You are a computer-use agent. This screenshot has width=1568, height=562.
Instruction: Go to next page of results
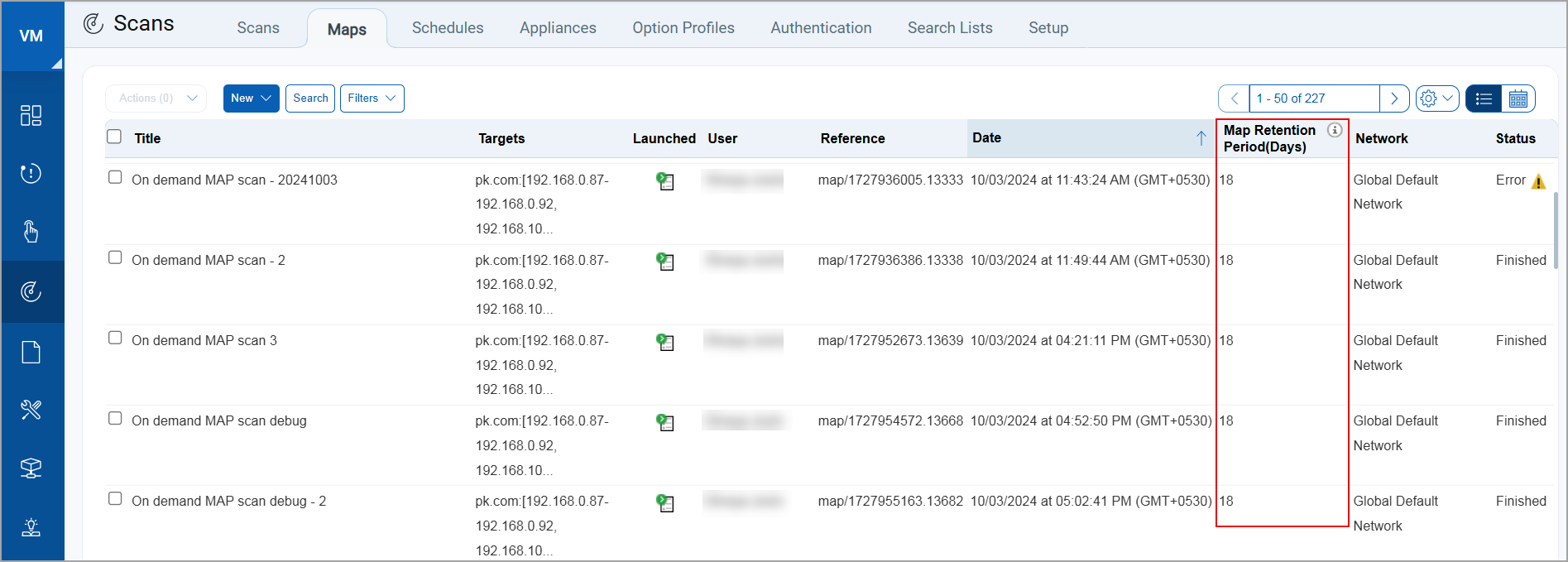tap(1394, 98)
